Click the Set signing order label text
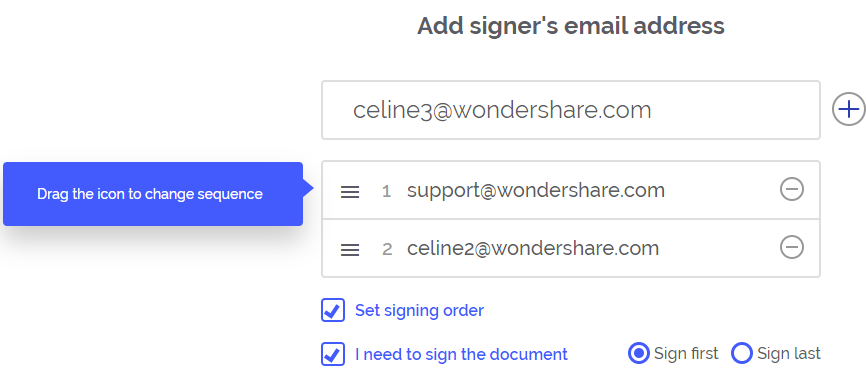 coord(419,311)
